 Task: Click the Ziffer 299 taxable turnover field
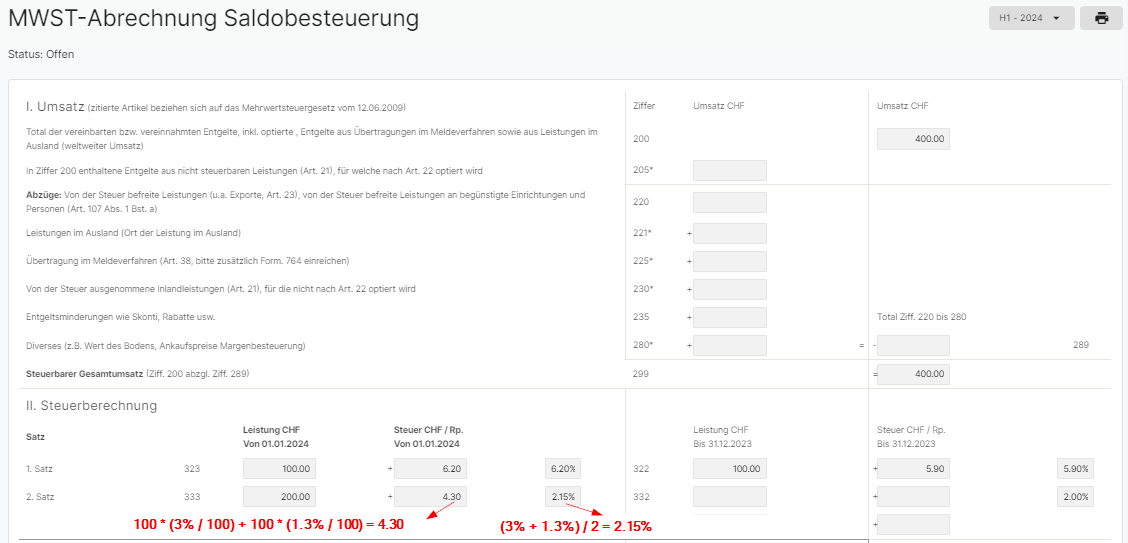pos(914,375)
